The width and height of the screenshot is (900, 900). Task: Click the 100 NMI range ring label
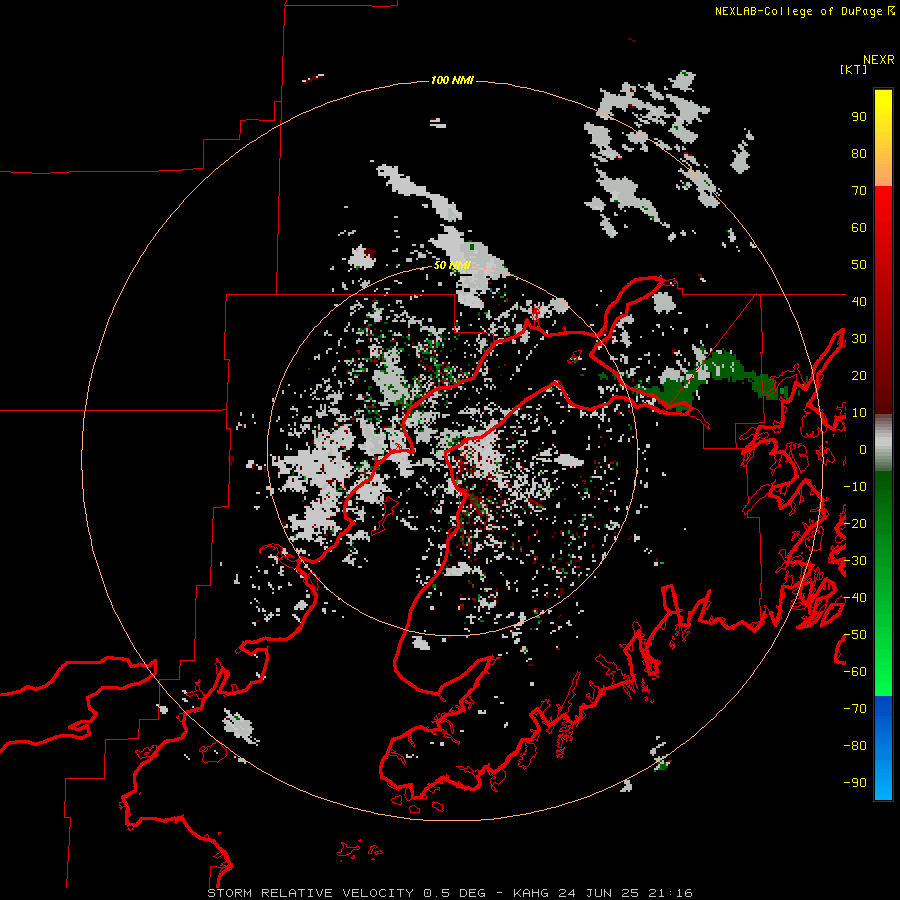point(452,80)
